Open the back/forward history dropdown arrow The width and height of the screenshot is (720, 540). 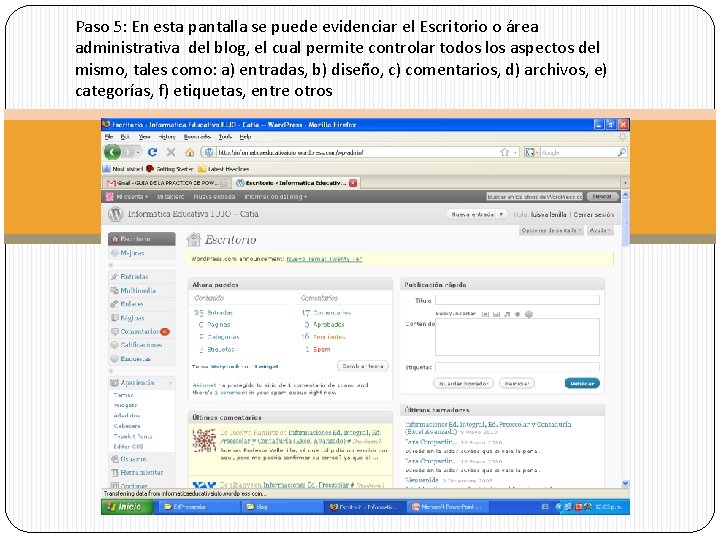tap(138, 152)
